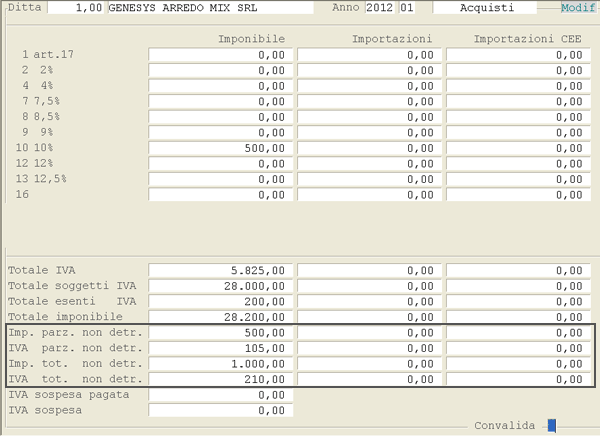Screen dimensions: 600x436
Task: Click Imp. parz. non detr. value 500,00
Action: [220, 332]
